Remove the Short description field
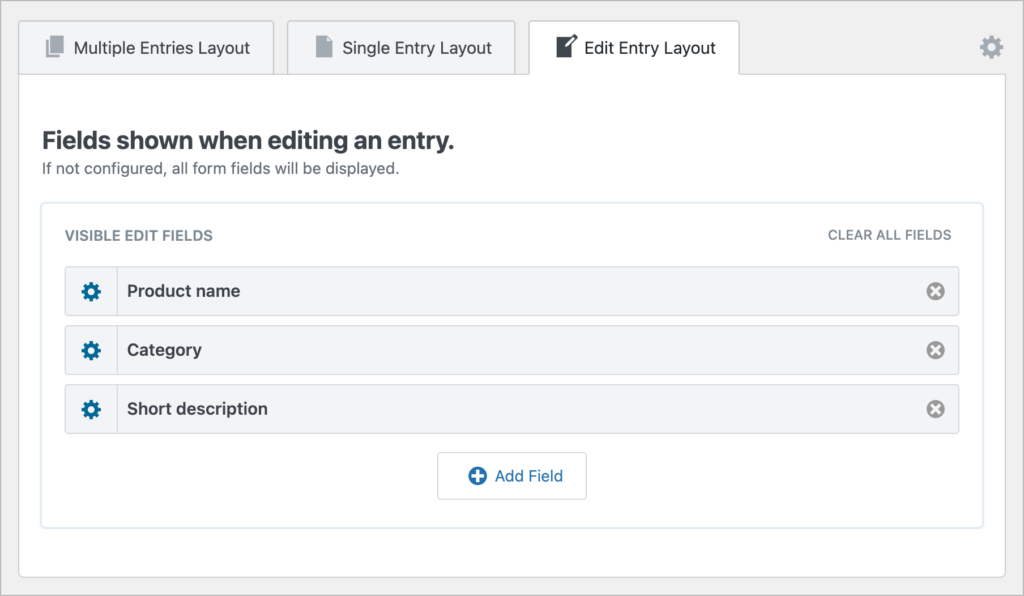The width and height of the screenshot is (1024, 596). [x=935, y=409]
